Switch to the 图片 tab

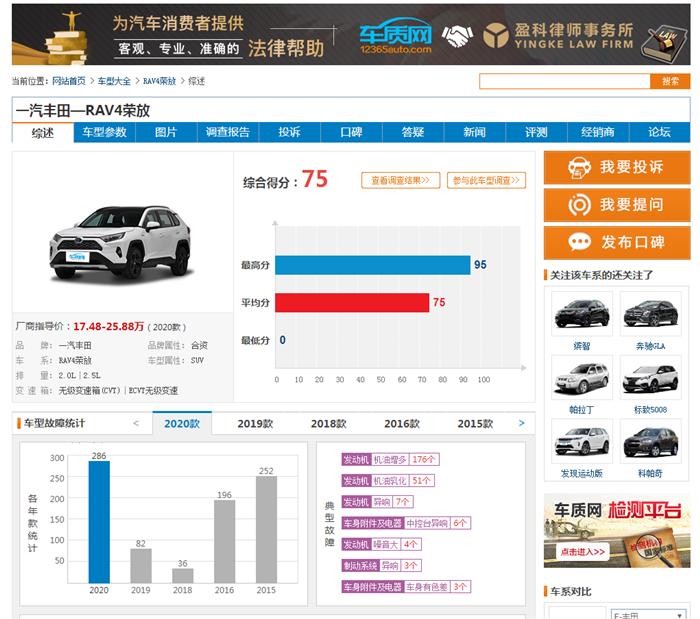166,133
